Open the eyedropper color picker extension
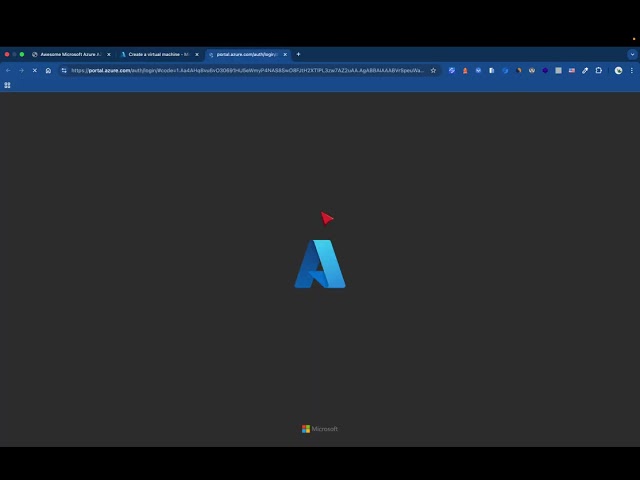The image size is (640, 480). click(585, 71)
